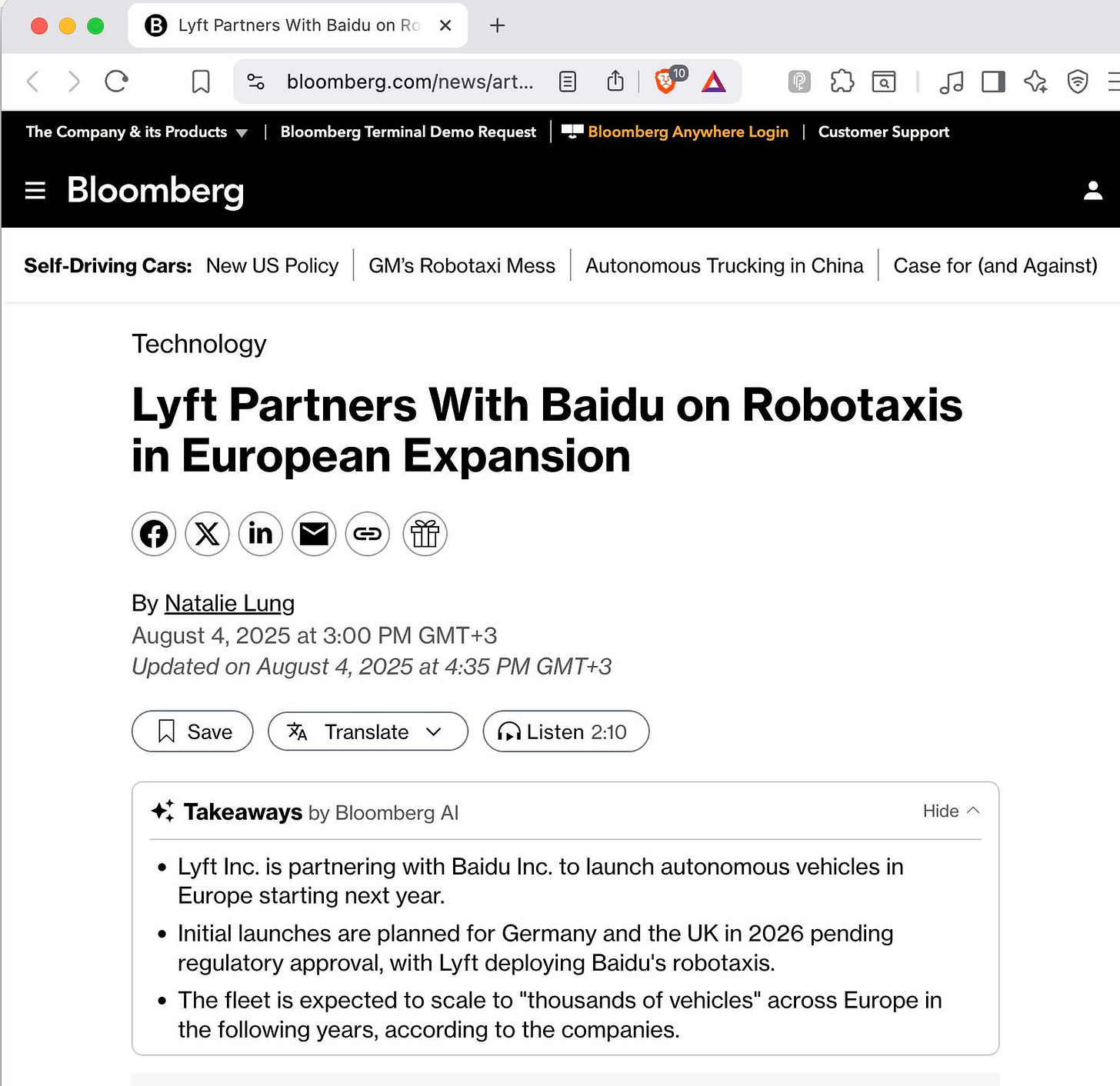Close the Lyft Partners With Baidu tab

tap(445, 25)
